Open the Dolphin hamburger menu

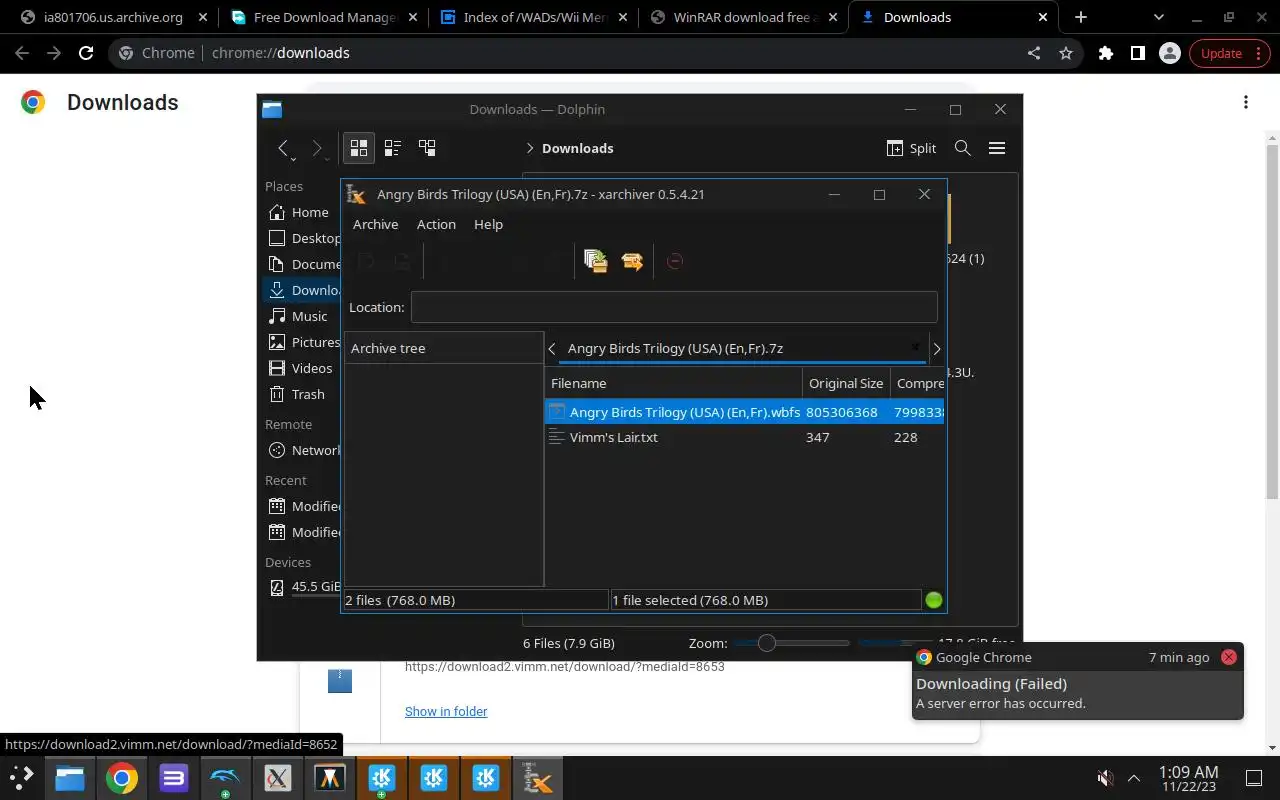(x=997, y=148)
